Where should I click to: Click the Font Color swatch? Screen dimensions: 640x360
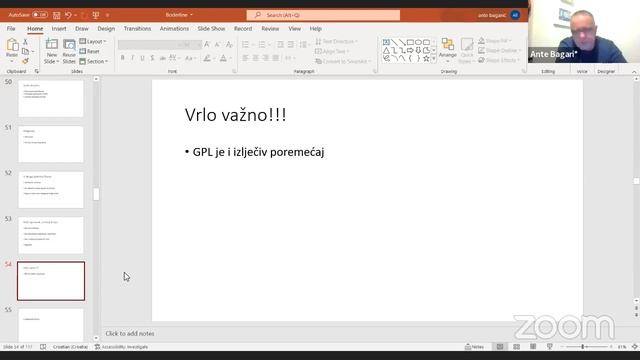click(223, 58)
